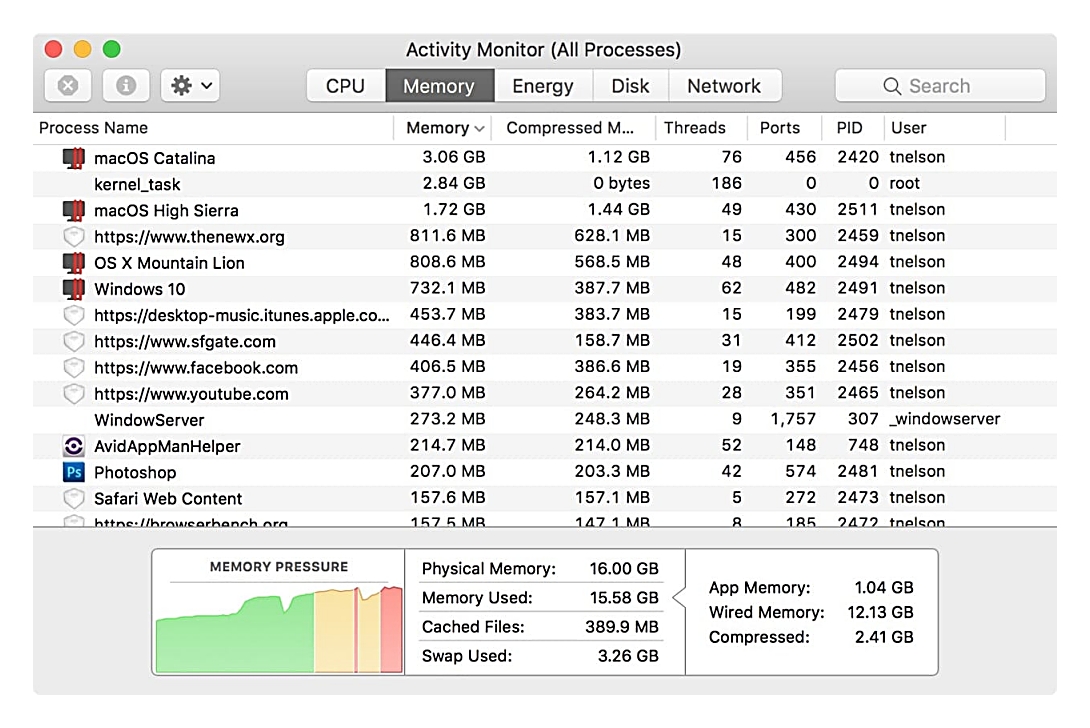Click into the Search field
Screen dimensions: 1090x728
(x=940, y=86)
